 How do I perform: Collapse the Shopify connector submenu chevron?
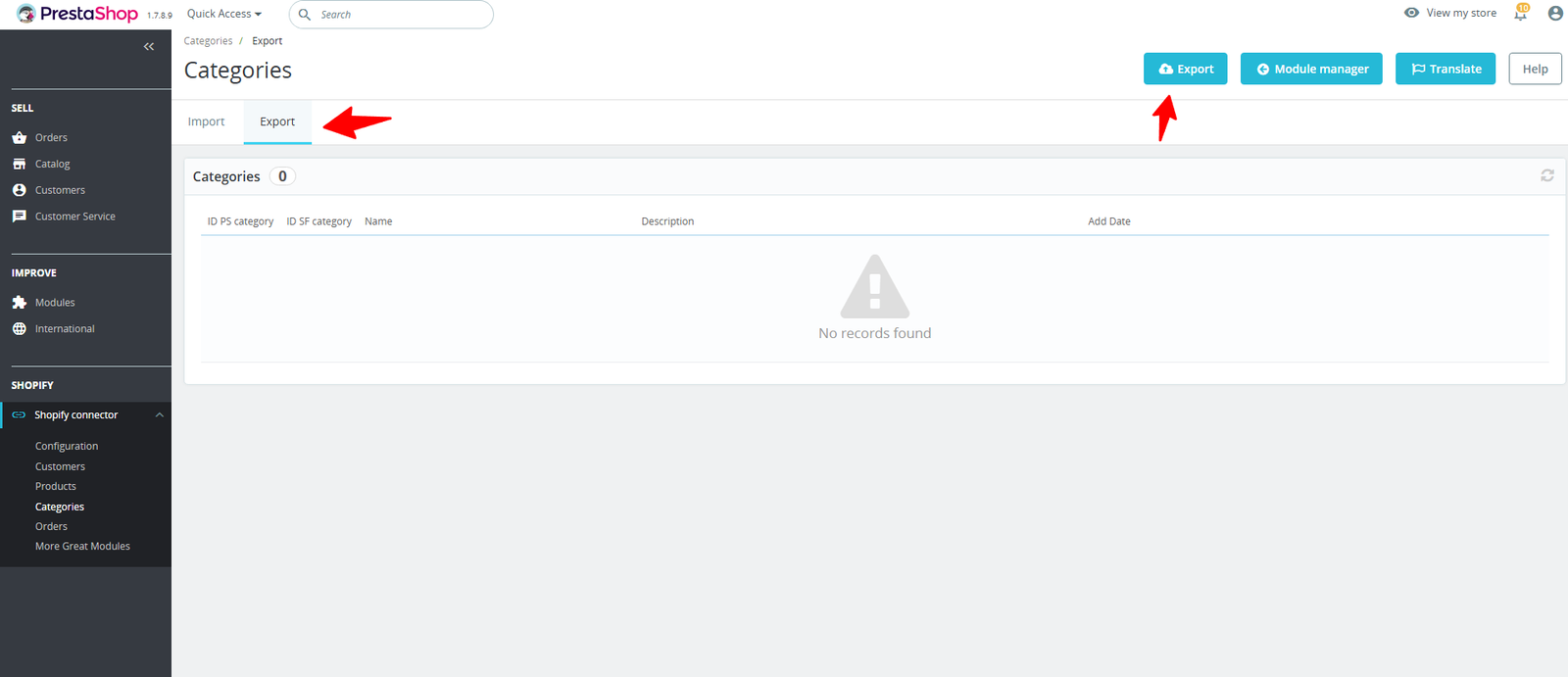click(x=160, y=415)
